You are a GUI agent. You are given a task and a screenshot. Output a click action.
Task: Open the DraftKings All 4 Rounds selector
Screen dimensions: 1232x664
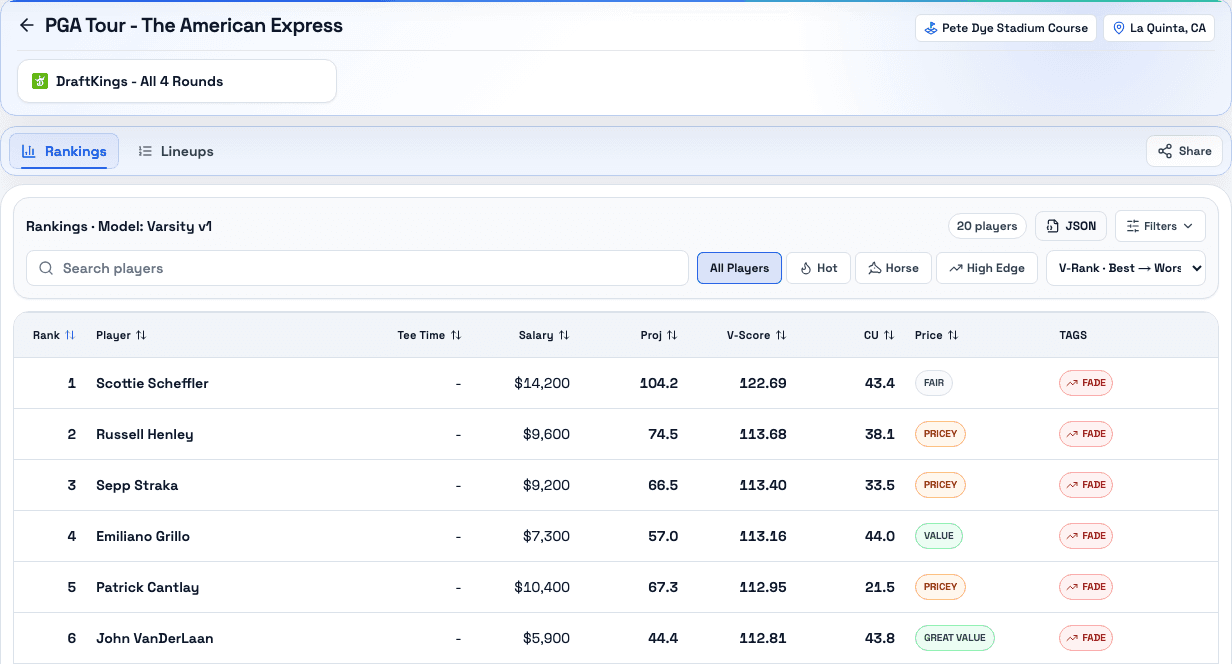[177, 81]
